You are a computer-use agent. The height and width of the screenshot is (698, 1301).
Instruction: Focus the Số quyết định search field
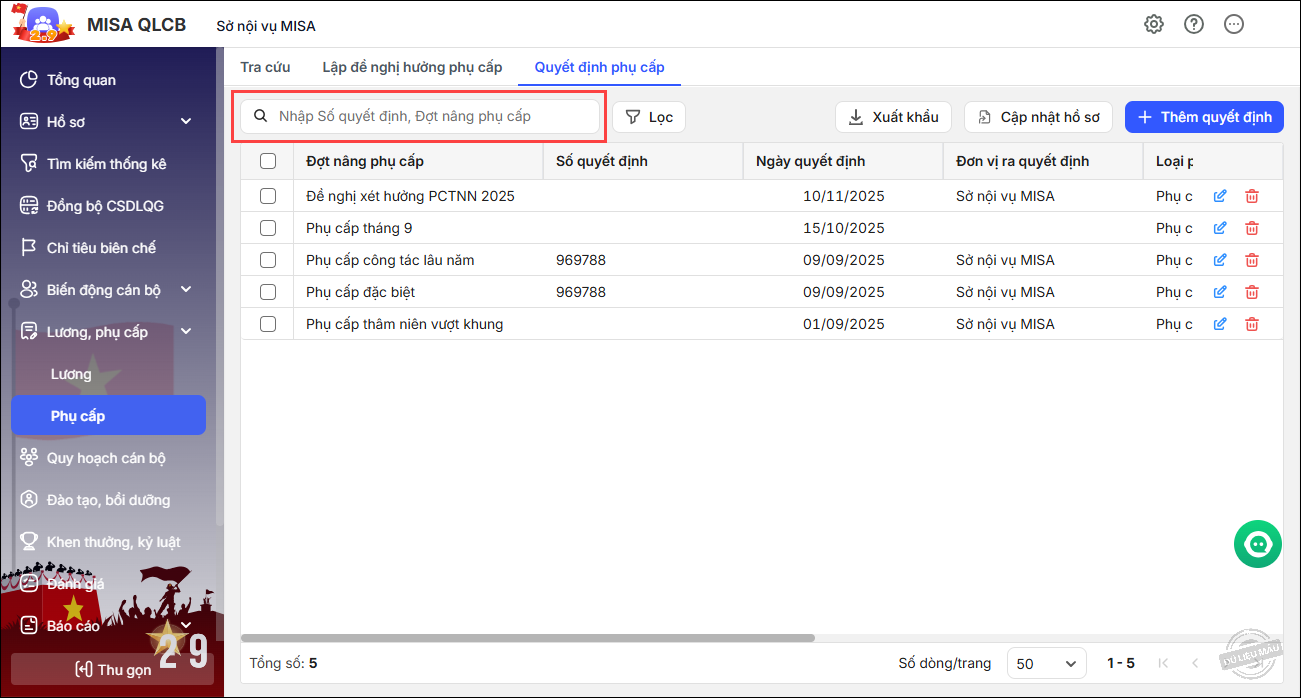coord(430,116)
